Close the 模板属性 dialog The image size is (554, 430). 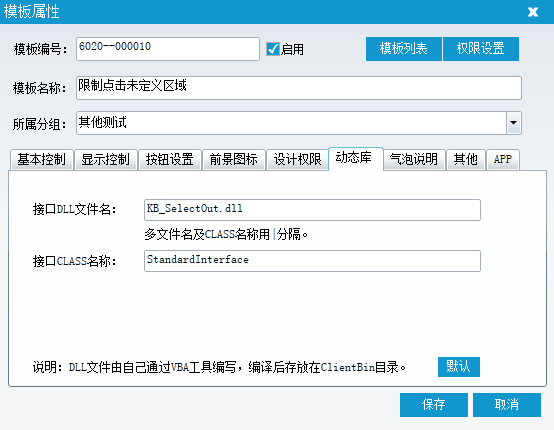533,12
